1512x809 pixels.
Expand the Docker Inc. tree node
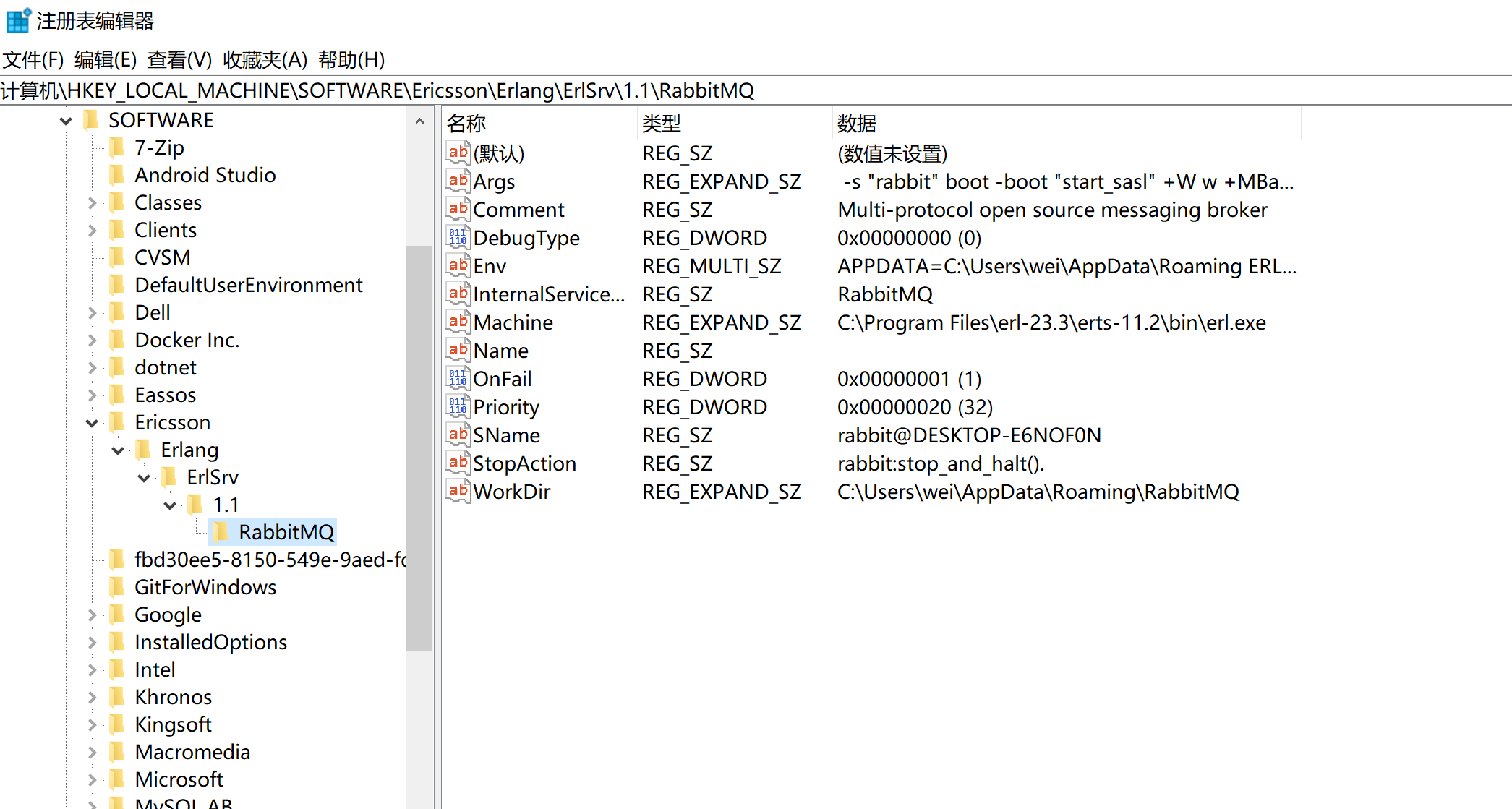(92, 340)
